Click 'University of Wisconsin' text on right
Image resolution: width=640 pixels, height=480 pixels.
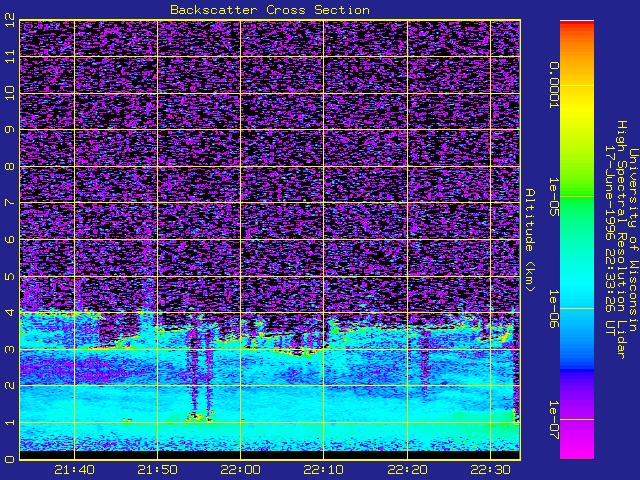point(633,240)
